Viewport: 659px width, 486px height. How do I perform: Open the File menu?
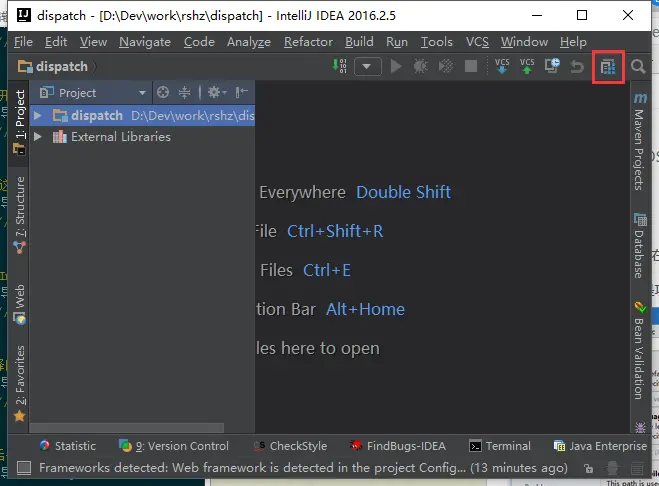(x=23, y=42)
